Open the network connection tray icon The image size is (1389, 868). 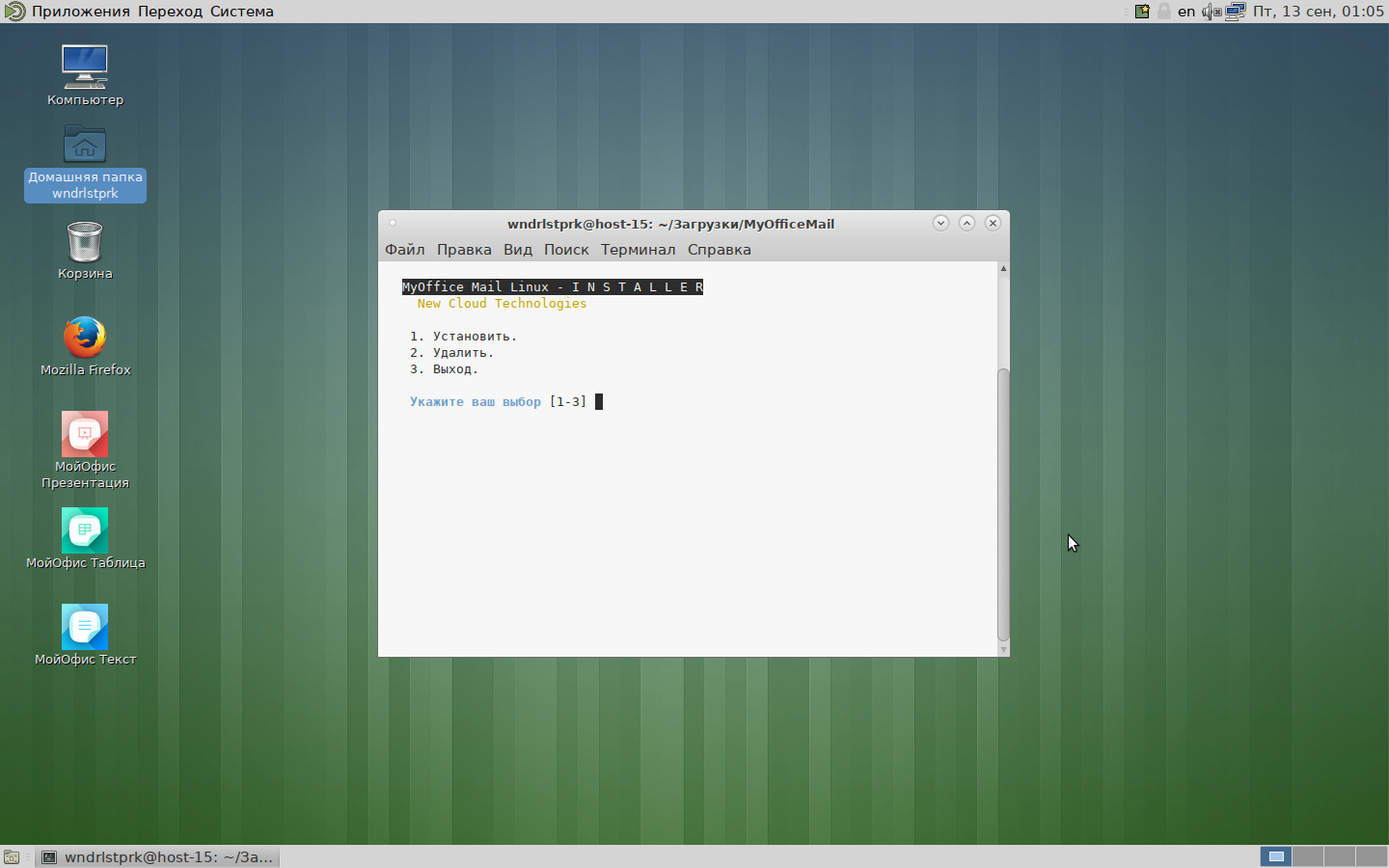(1236, 12)
